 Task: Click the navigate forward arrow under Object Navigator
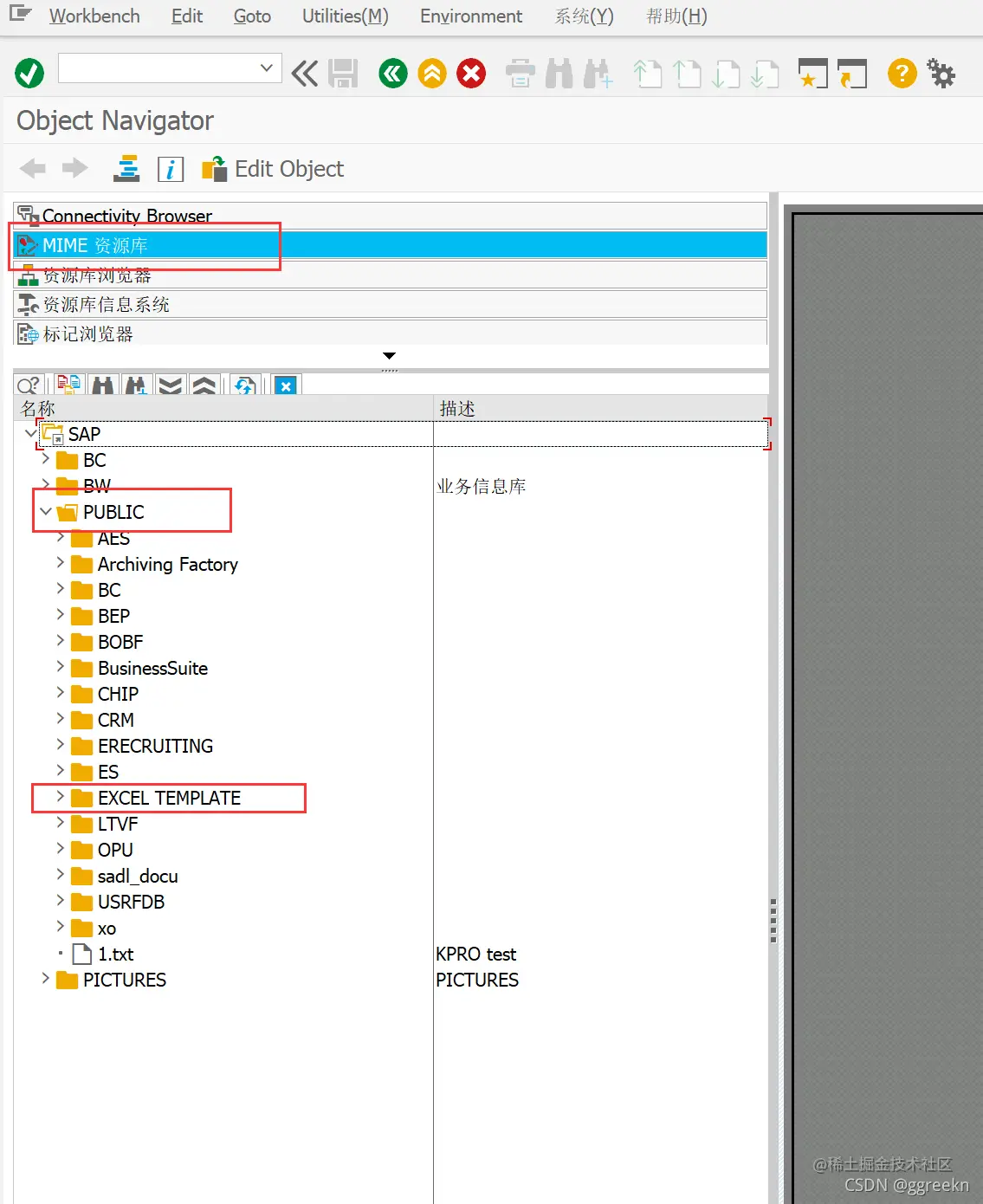point(75,168)
